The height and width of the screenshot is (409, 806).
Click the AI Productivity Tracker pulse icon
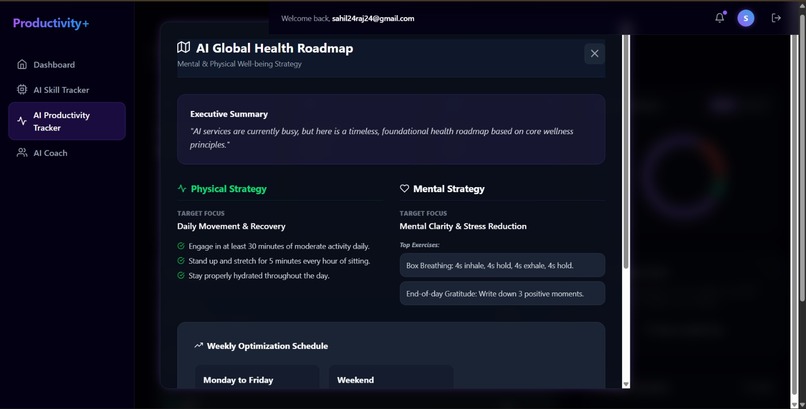point(22,121)
